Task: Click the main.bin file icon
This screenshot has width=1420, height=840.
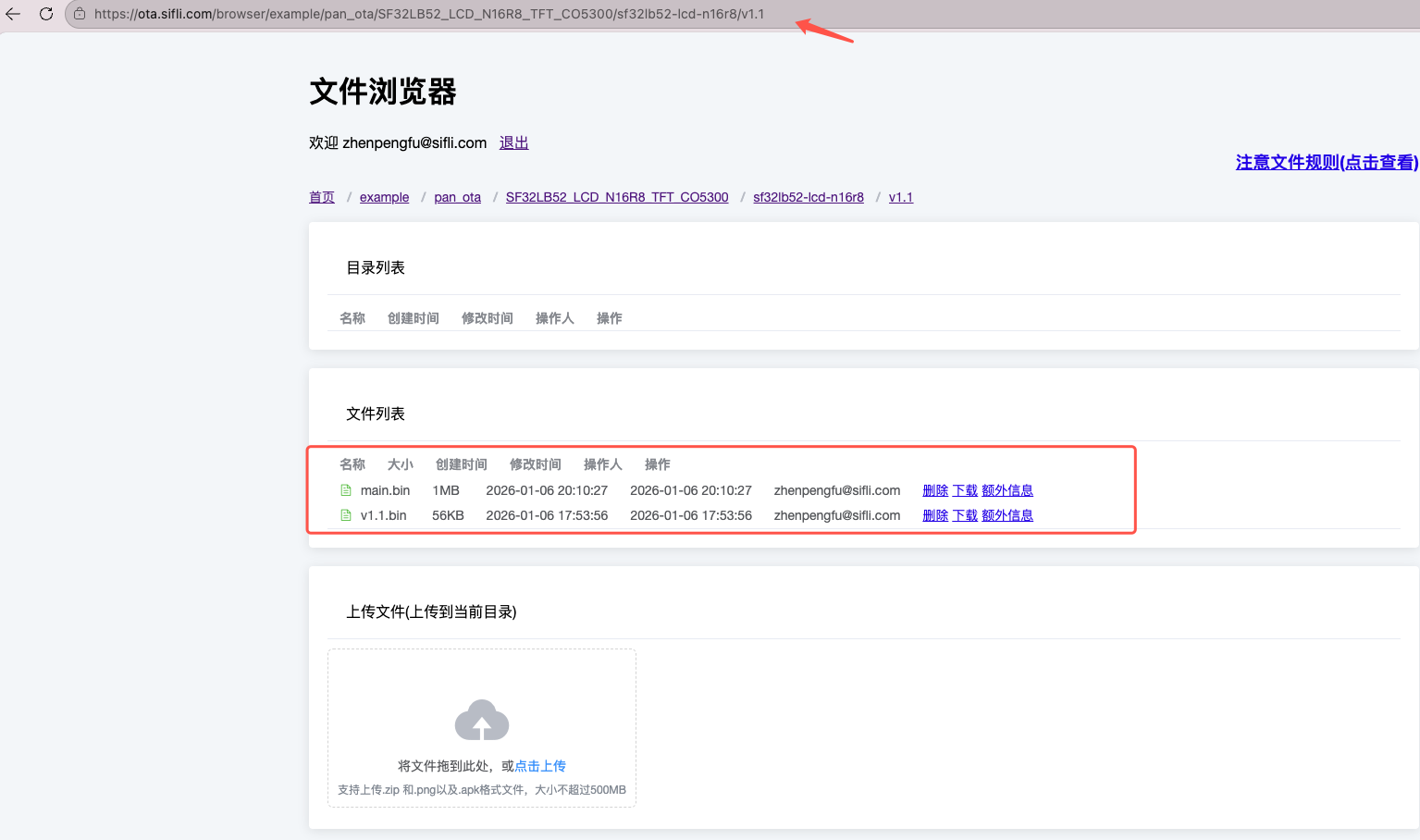Action: [x=346, y=490]
